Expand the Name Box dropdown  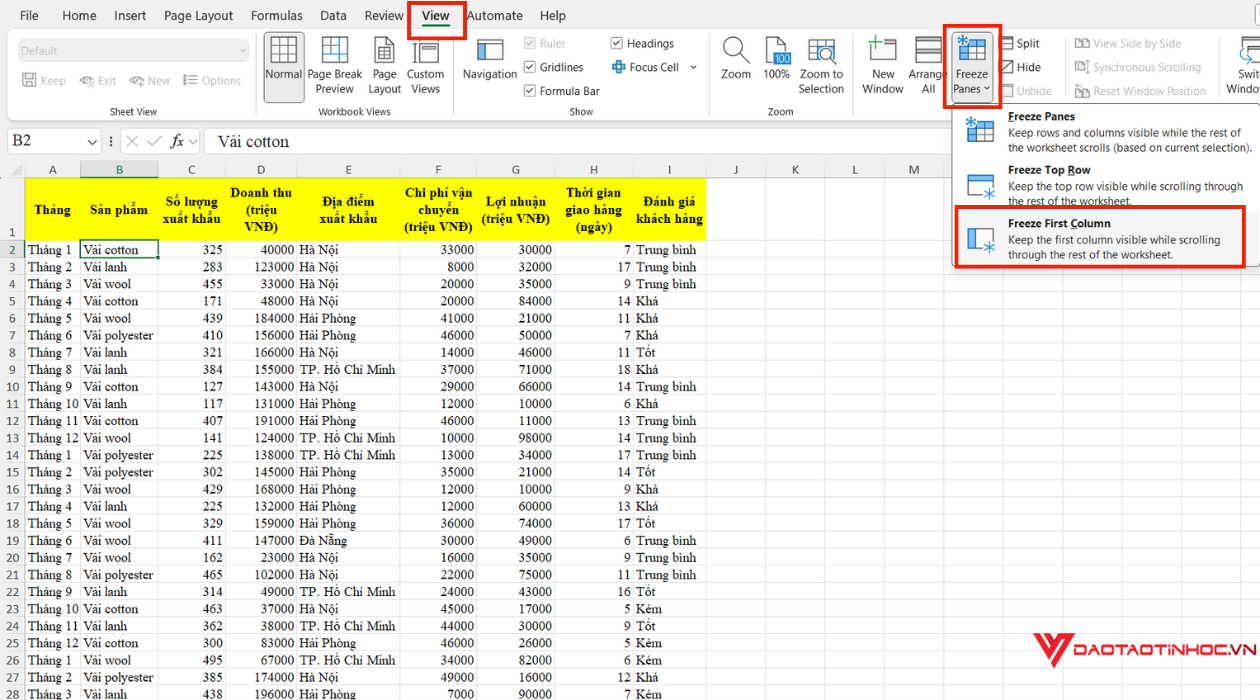click(93, 142)
